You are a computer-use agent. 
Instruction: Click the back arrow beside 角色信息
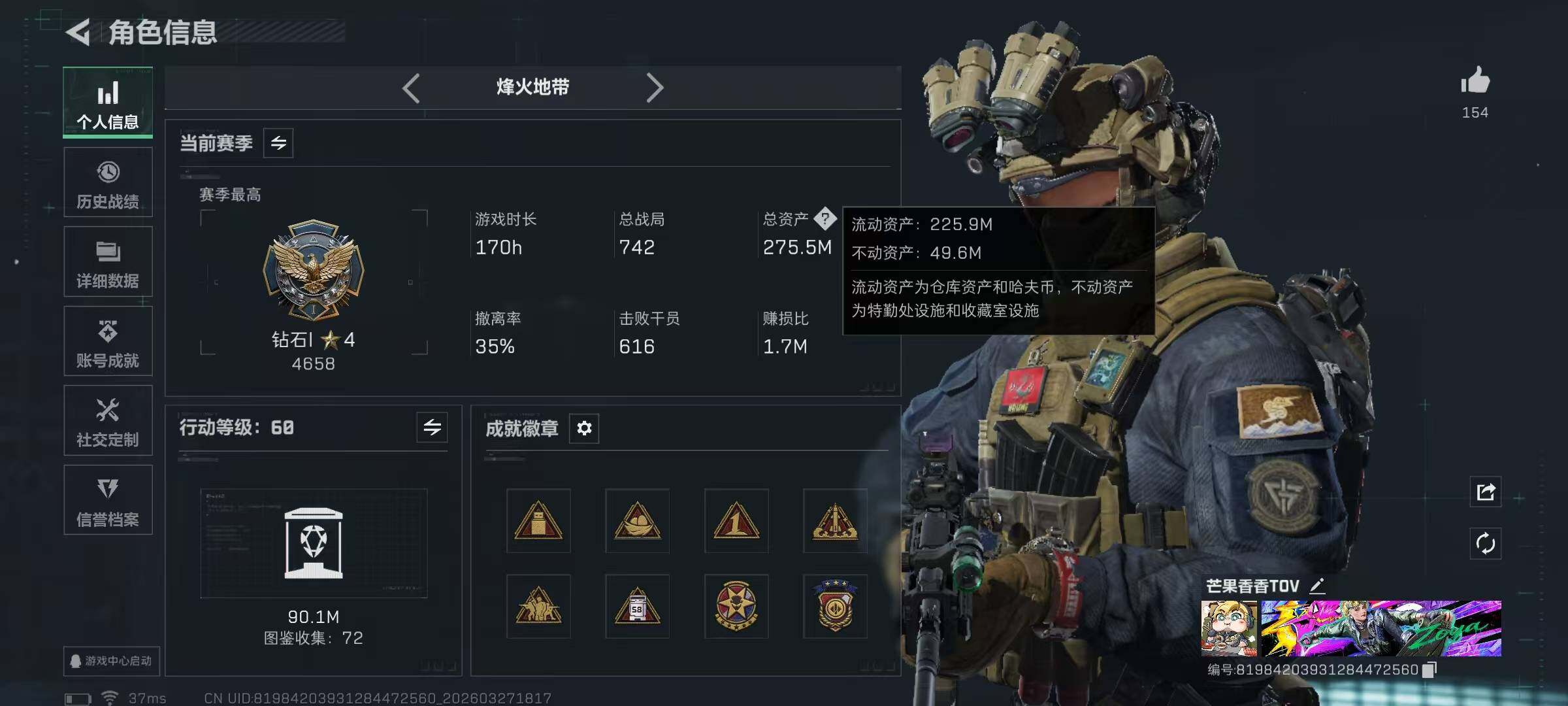pyautogui.click(x=78, y=32)
